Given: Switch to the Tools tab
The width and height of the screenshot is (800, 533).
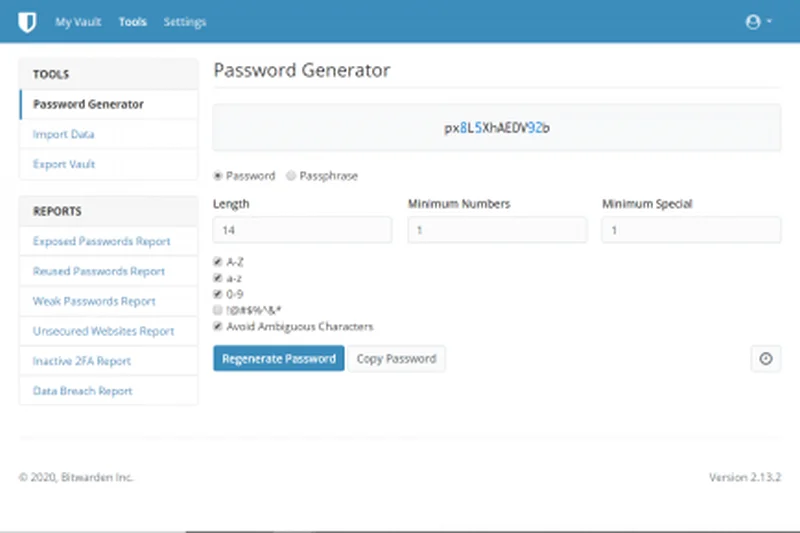Looking at the screenshot, I should click(132, 22).
